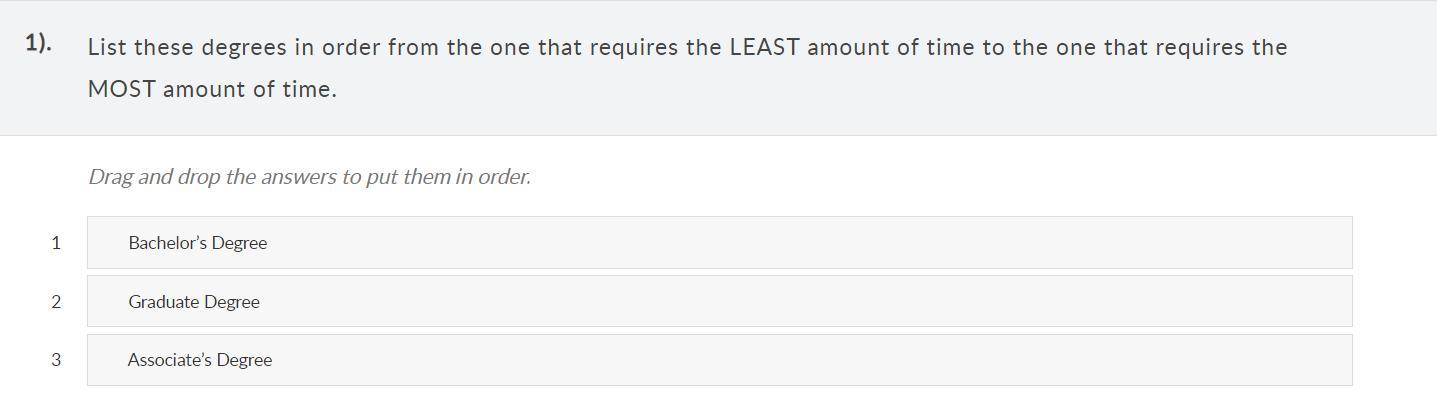The image size is (1437, 417).
Task: Click "amount of time." ending the question
Action: click(250, 89)
